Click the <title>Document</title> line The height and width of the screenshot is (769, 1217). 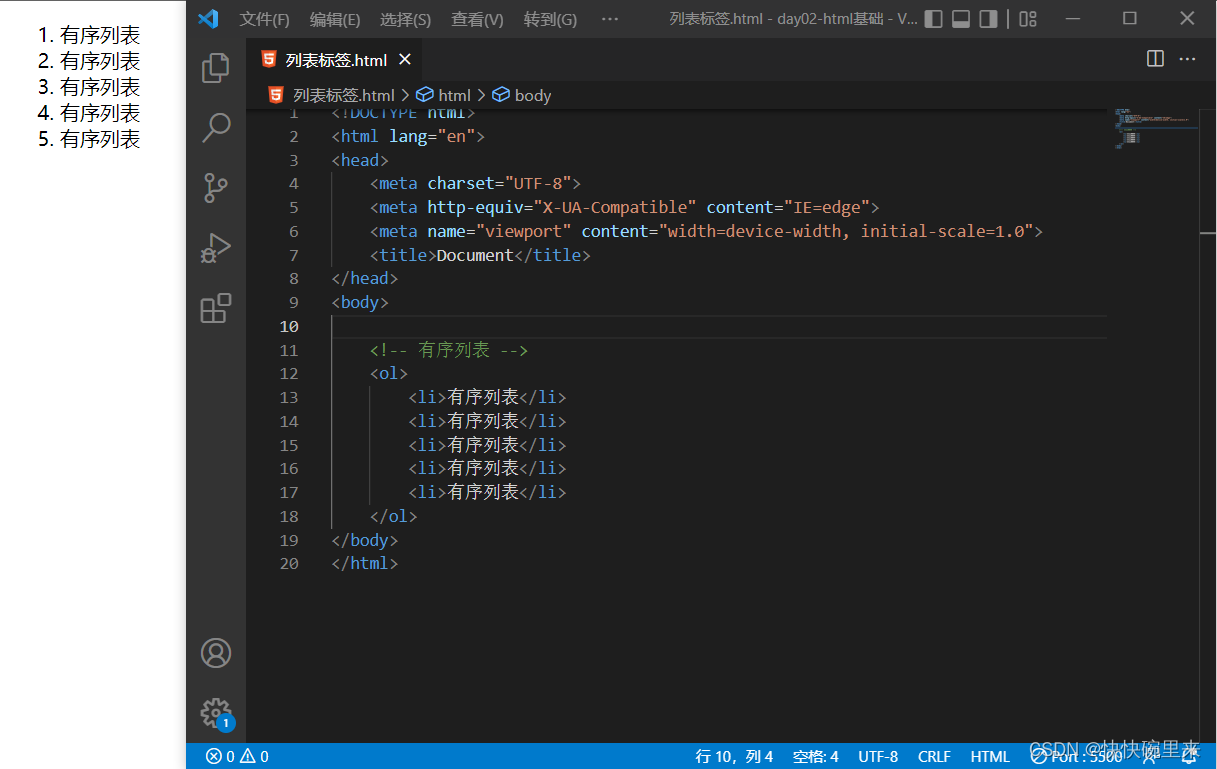480,255
